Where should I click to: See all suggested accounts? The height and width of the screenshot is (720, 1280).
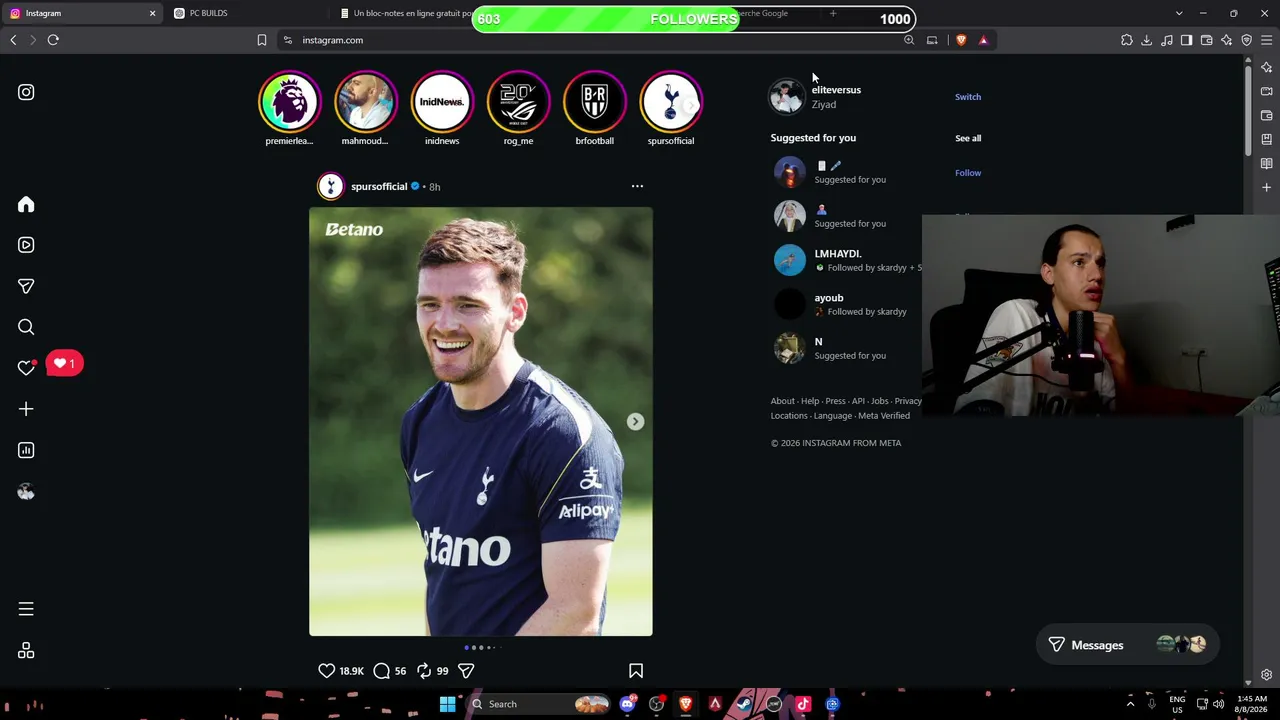click(x=968, y=138)
